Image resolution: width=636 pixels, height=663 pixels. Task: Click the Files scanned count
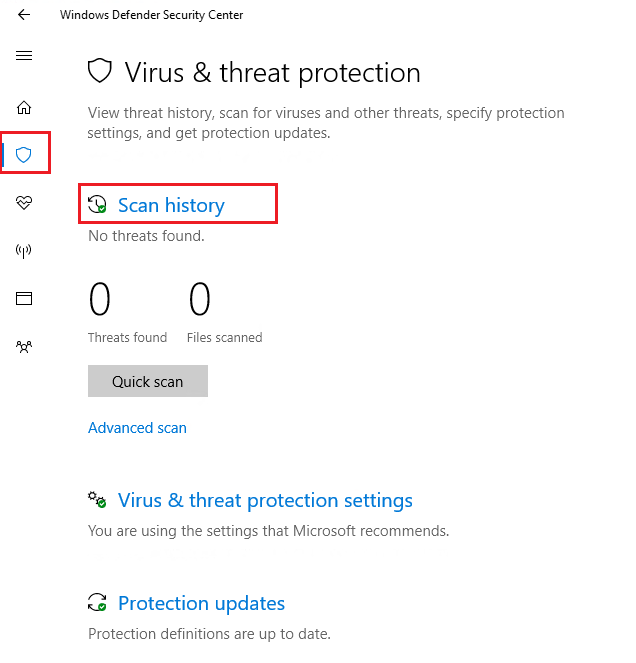coord(200,300)
